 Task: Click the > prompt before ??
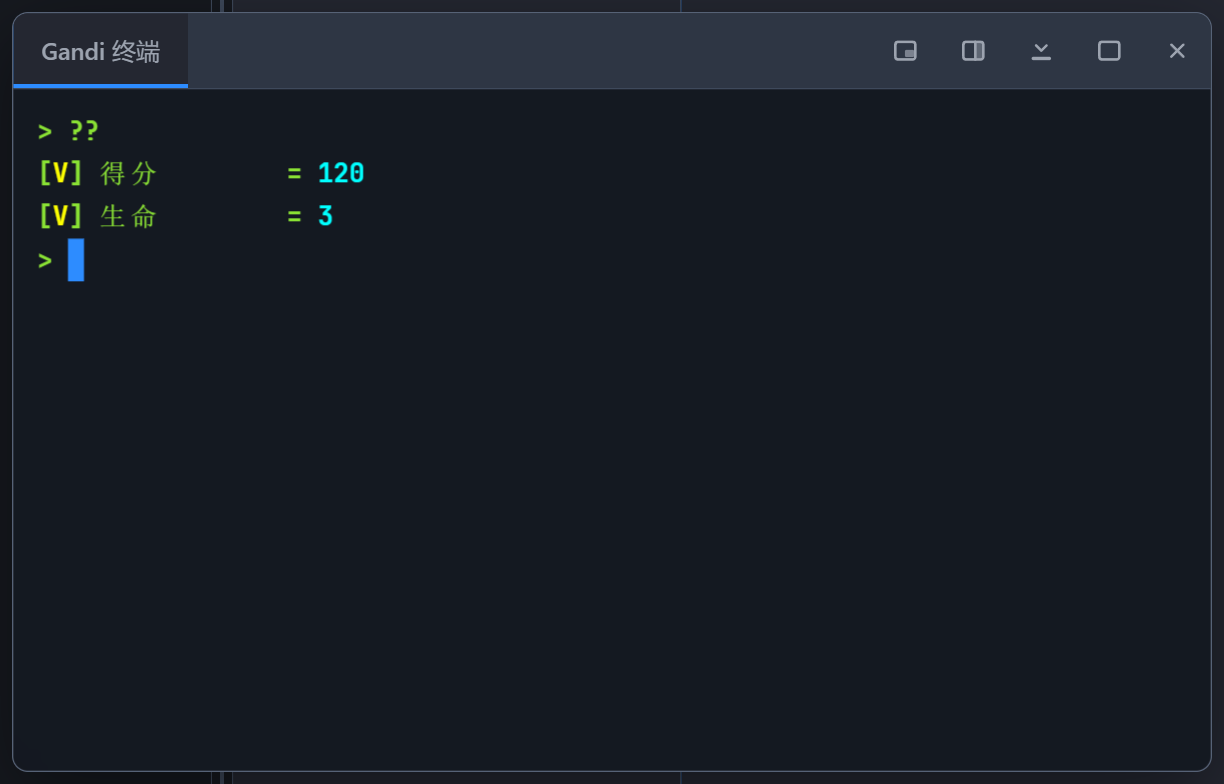pos(45,132)
